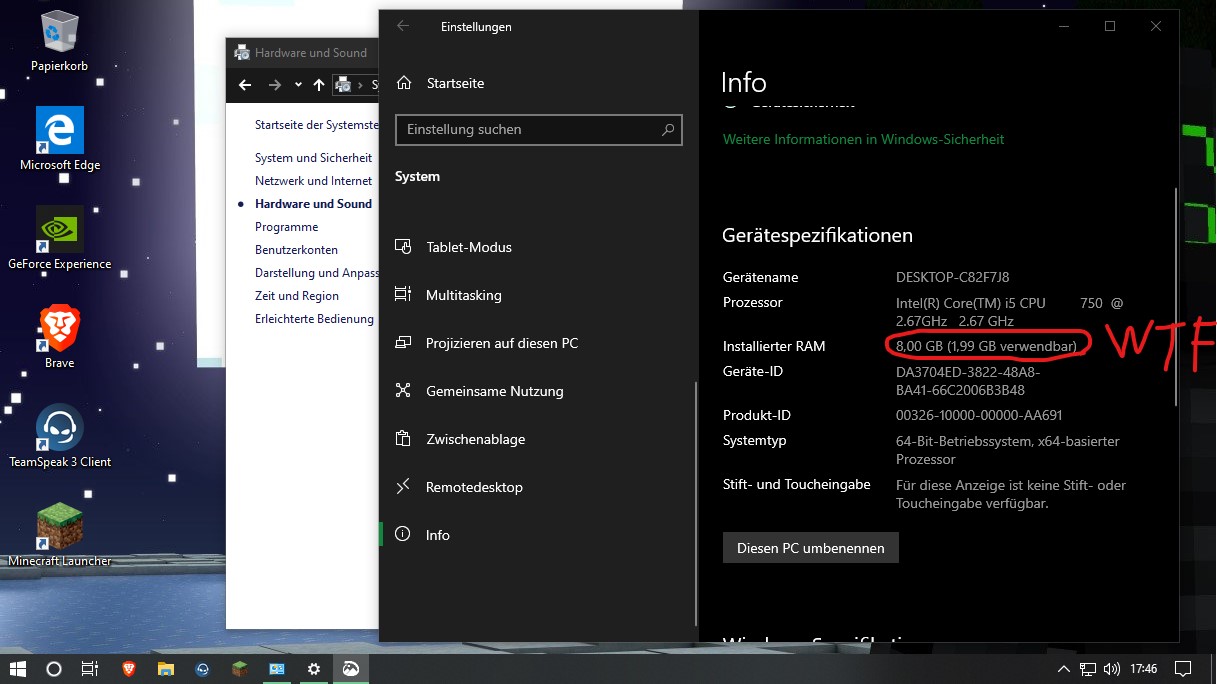Open Microsoft Edge desktop shortcut
The width and height of the screenshot is (1217, 684).
coord(60,140)
